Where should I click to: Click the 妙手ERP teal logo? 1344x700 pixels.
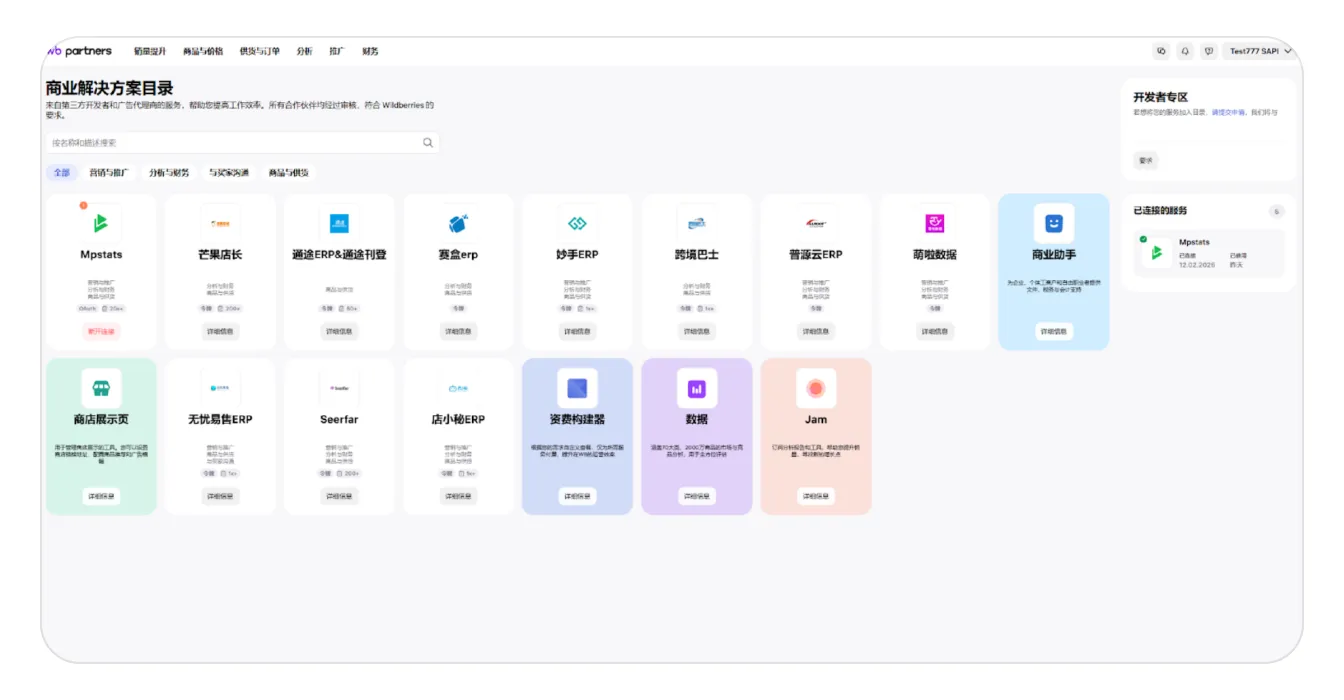click(x=577, y=223)
